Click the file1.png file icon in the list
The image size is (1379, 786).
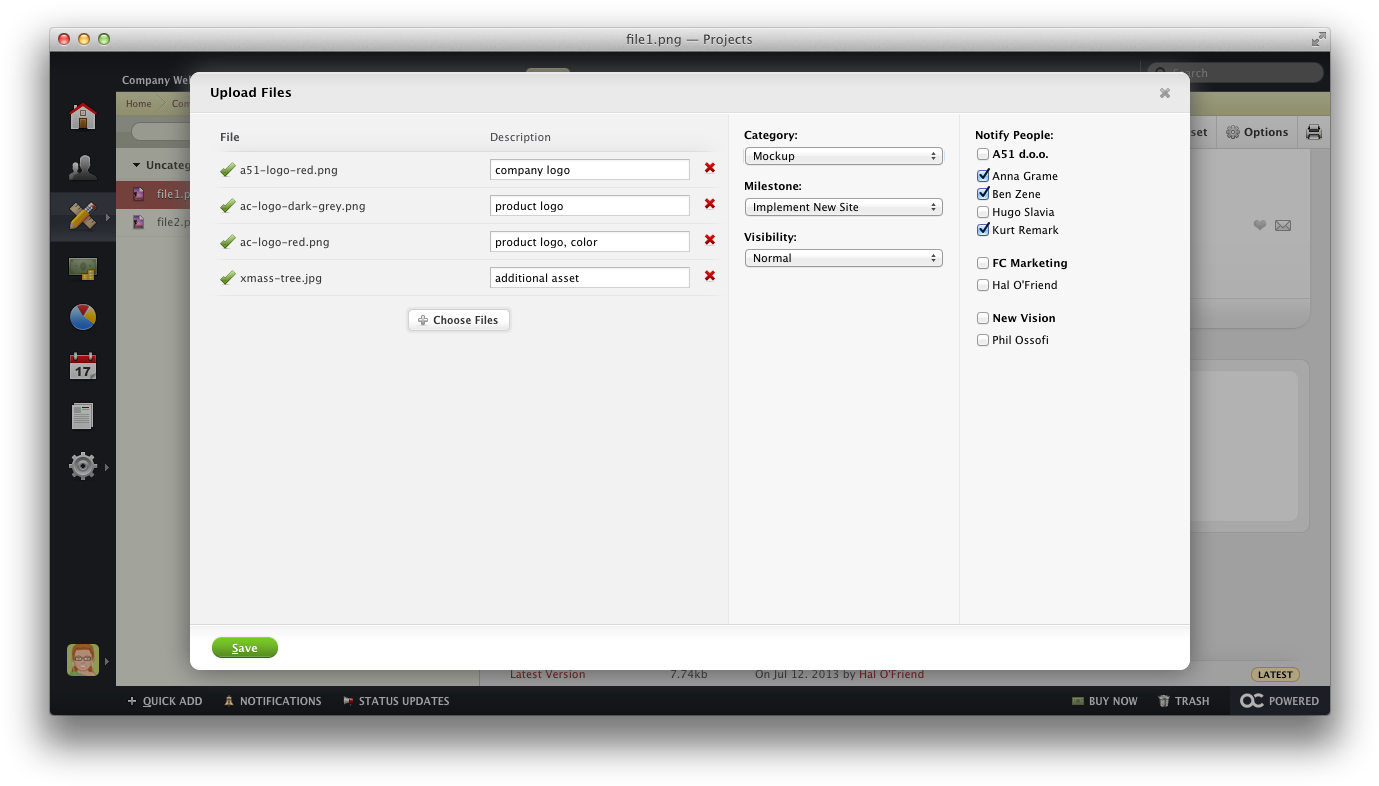139,194
